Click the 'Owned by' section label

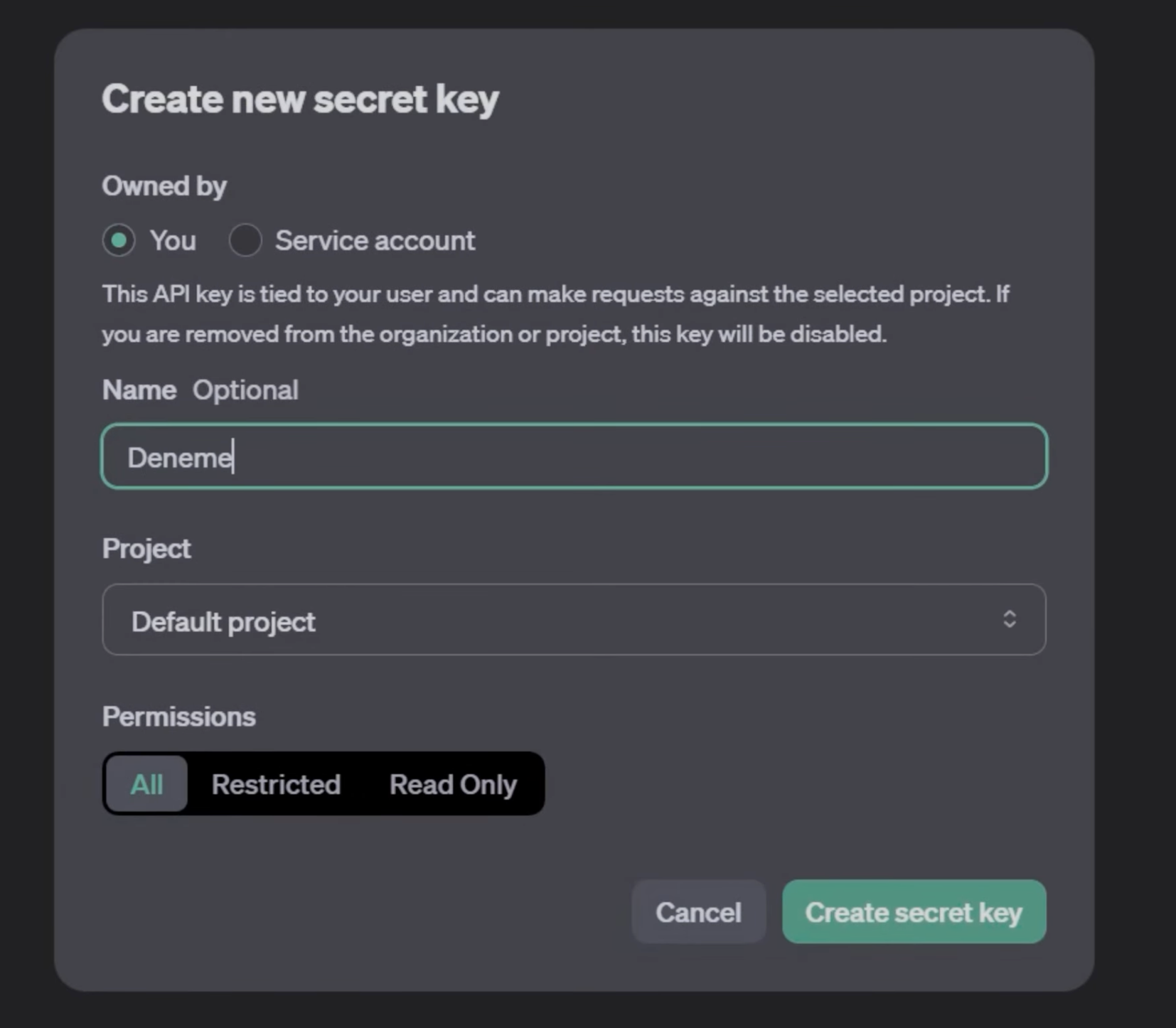click(164, 186)
